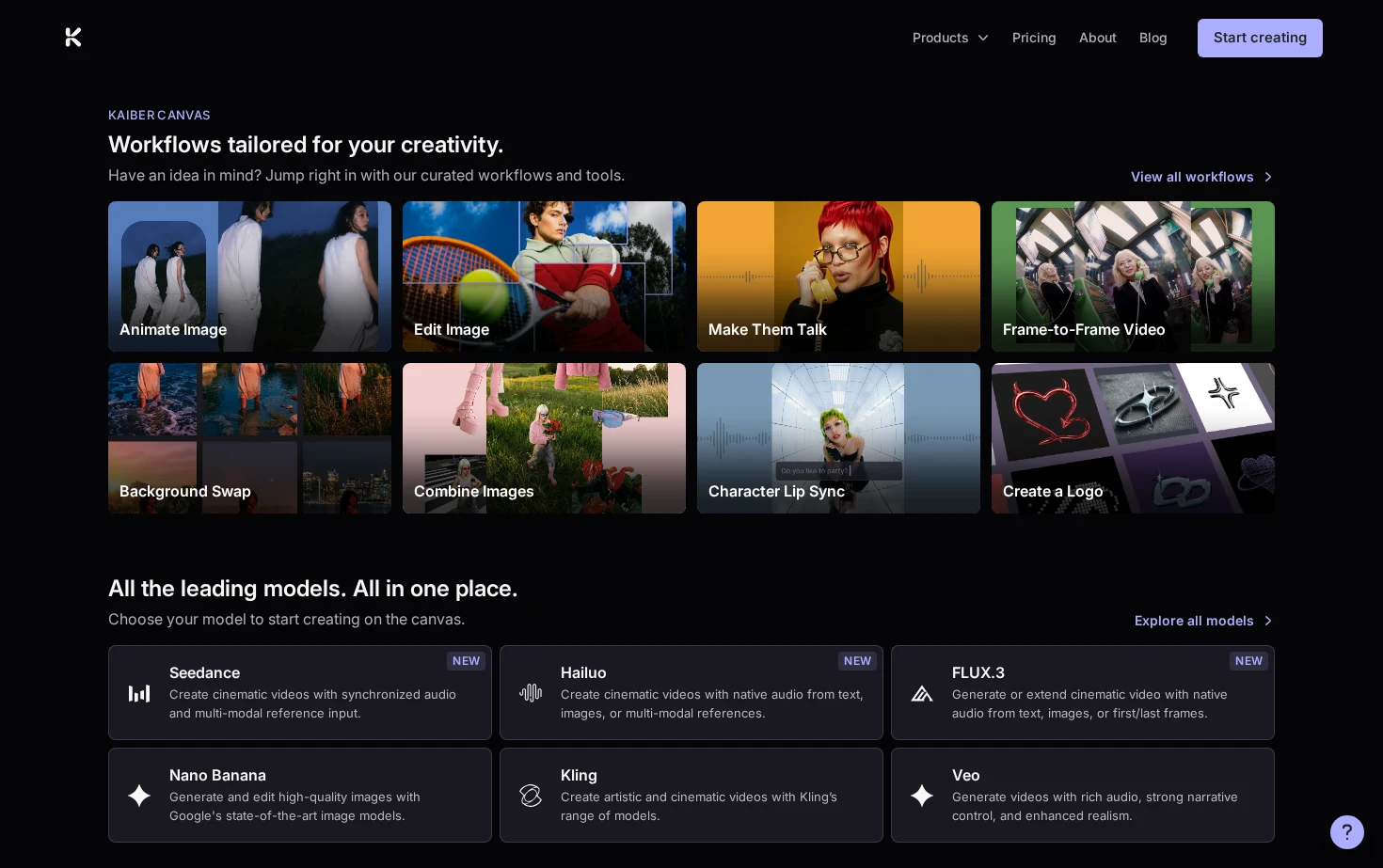Click Veo description about rich audio

[1095, 806]
